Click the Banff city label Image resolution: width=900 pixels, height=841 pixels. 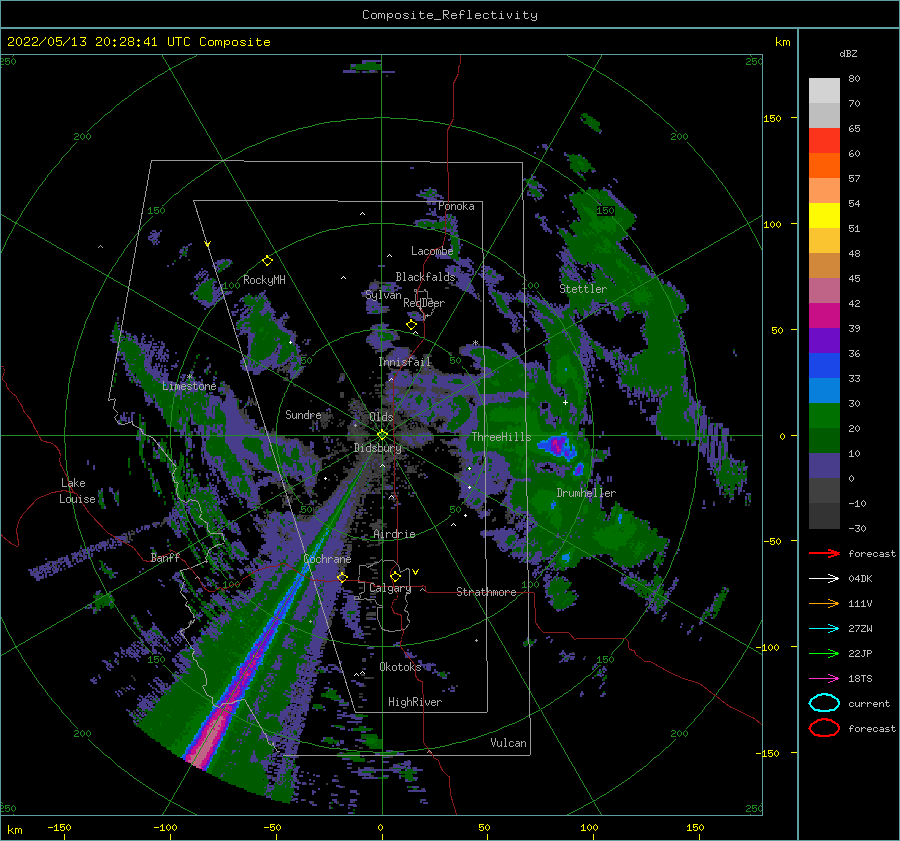(165, 557)
